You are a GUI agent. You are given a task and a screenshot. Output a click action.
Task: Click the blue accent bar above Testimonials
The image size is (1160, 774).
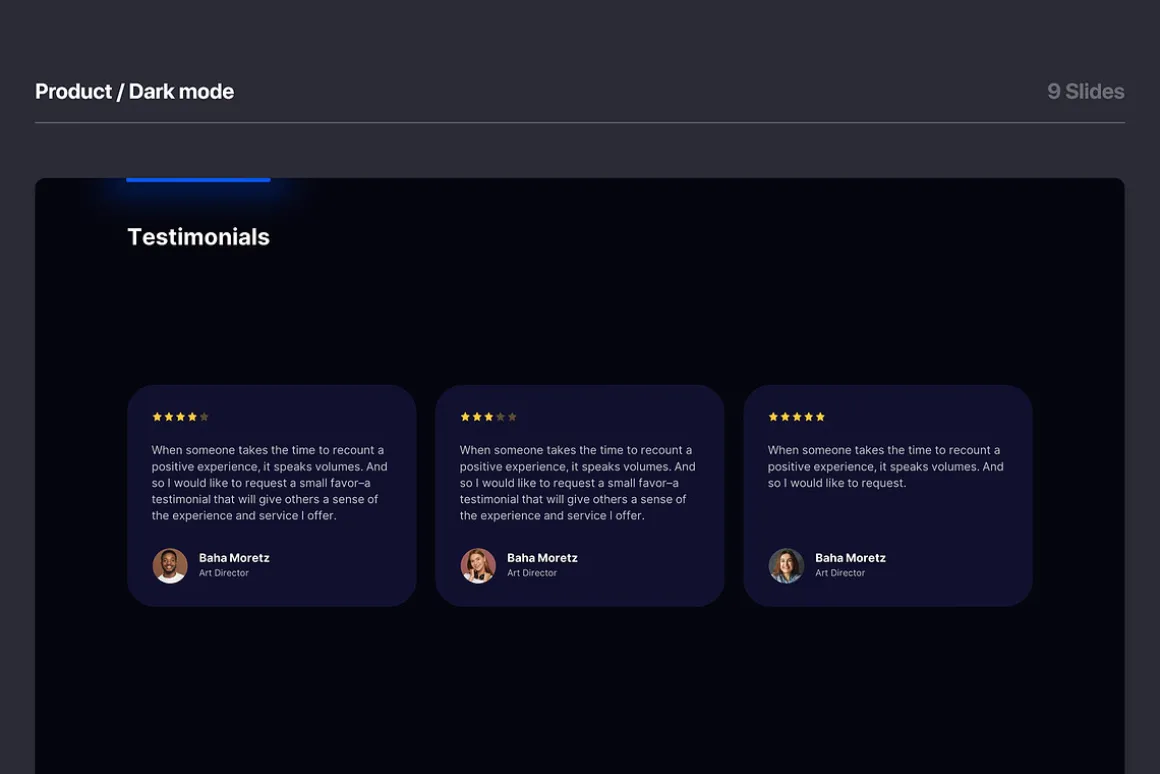tap(198, 179)
